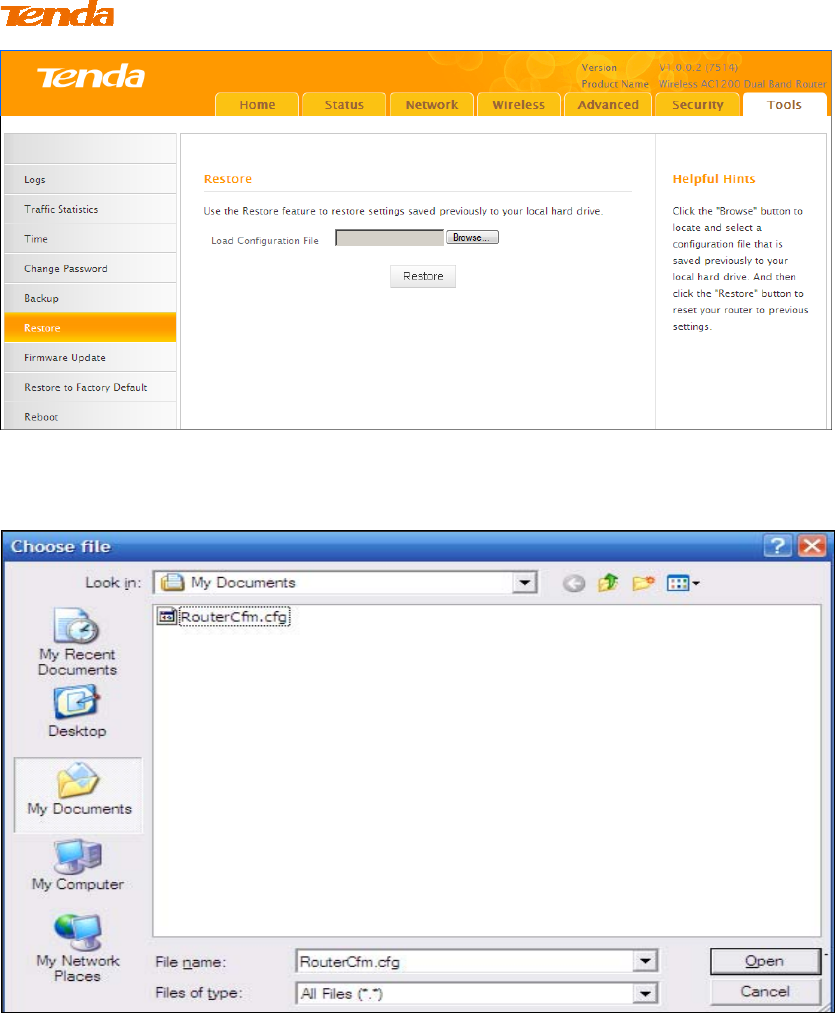The width and height of the screenshot is (835, 1013).
Task: Click the Up One Level folder icon
Action: [x=608, y=583]
